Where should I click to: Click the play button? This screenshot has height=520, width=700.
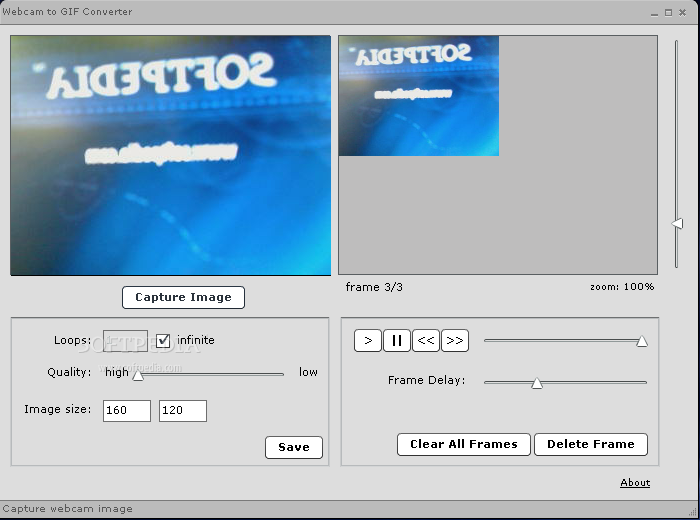pos(367,341)
